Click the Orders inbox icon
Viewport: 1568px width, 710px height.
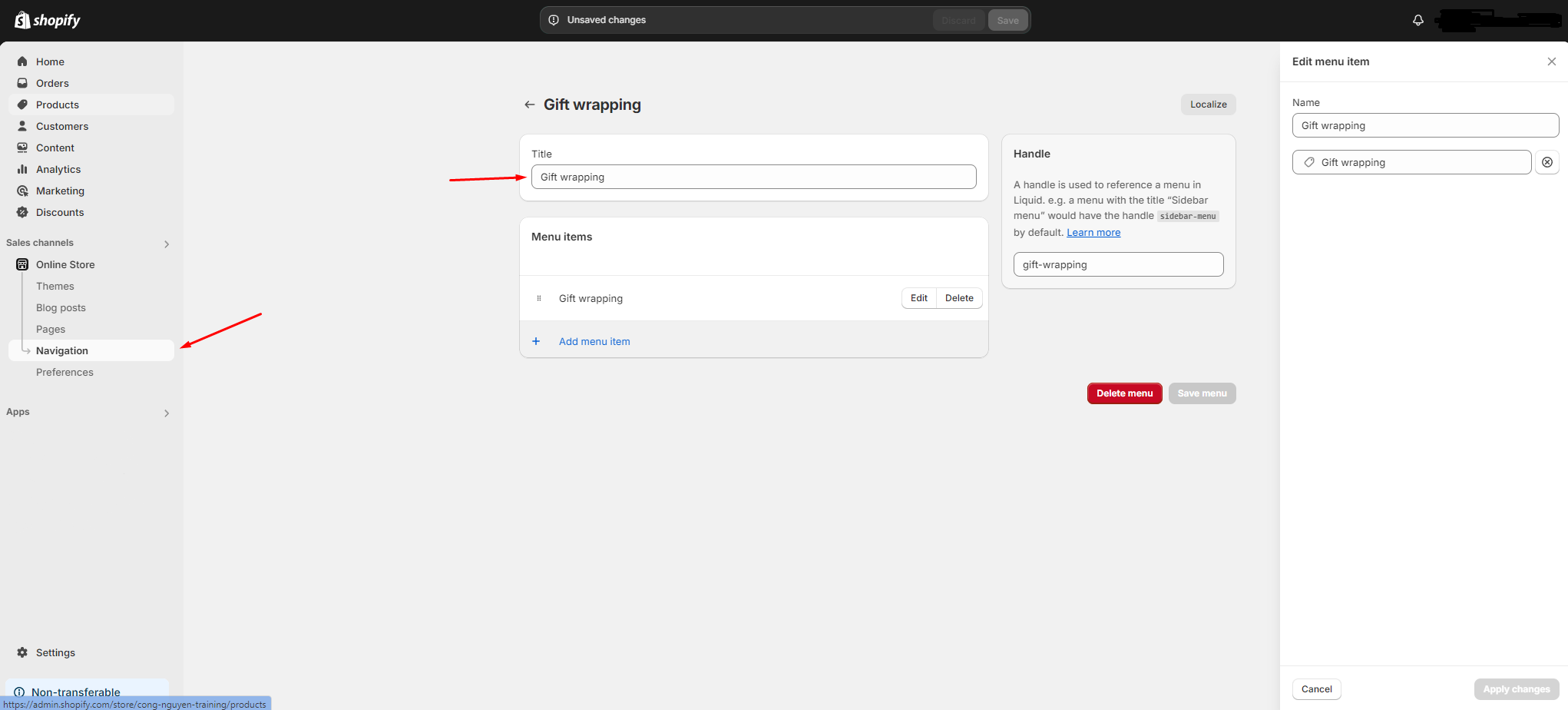coord(22,83)
